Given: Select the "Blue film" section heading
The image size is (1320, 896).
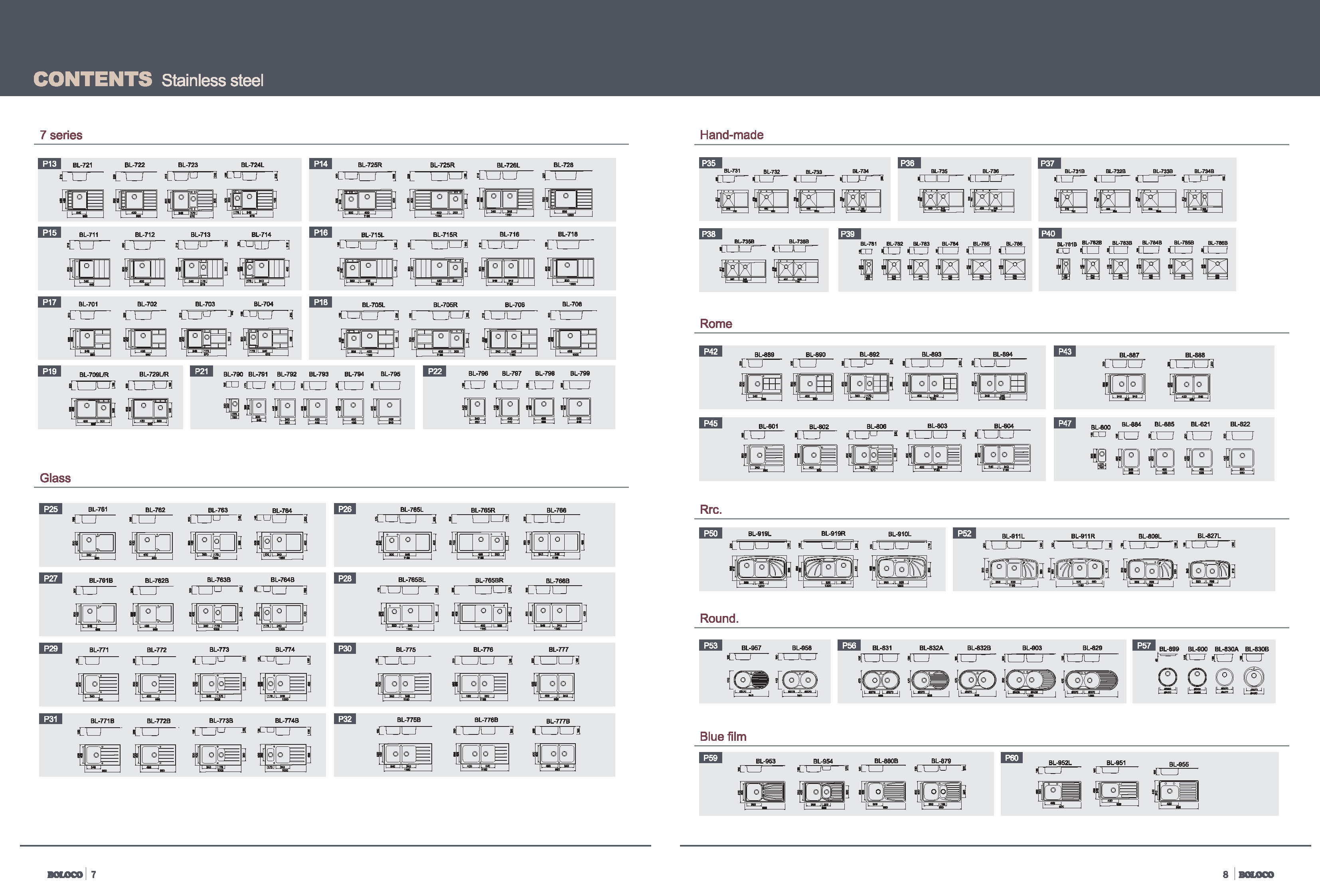Looking at the screenshot, I should (723, 736).
